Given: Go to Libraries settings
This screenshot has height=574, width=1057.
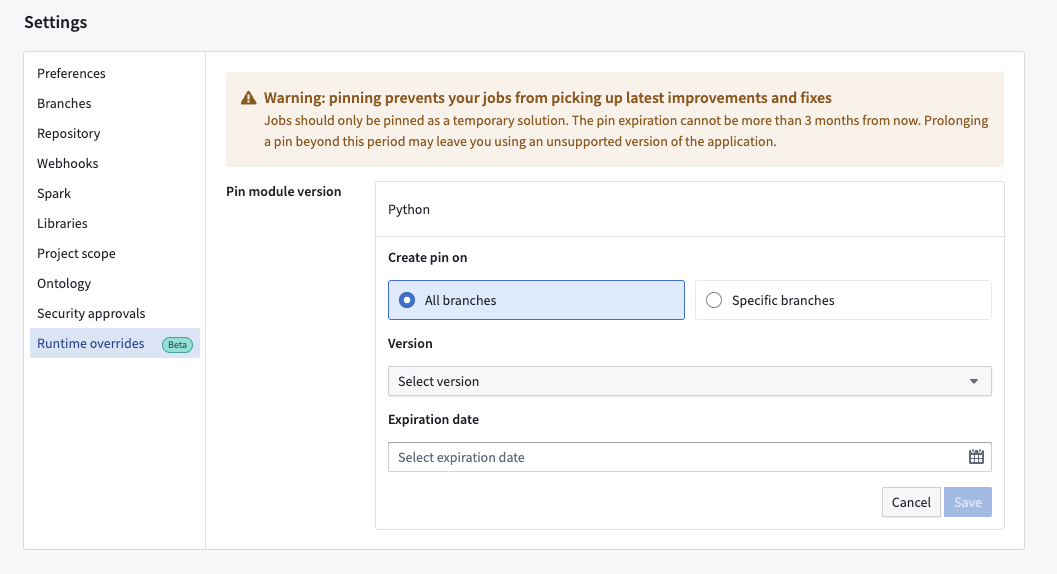Looking at the screenshot, I should pos(62,223).
